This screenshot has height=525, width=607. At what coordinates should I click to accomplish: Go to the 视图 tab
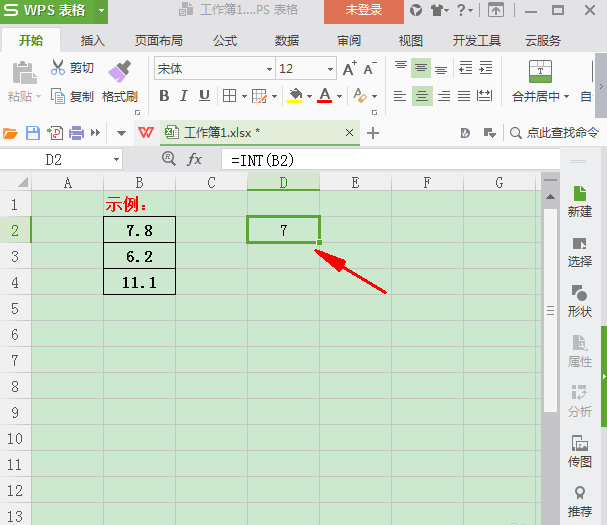411,40
